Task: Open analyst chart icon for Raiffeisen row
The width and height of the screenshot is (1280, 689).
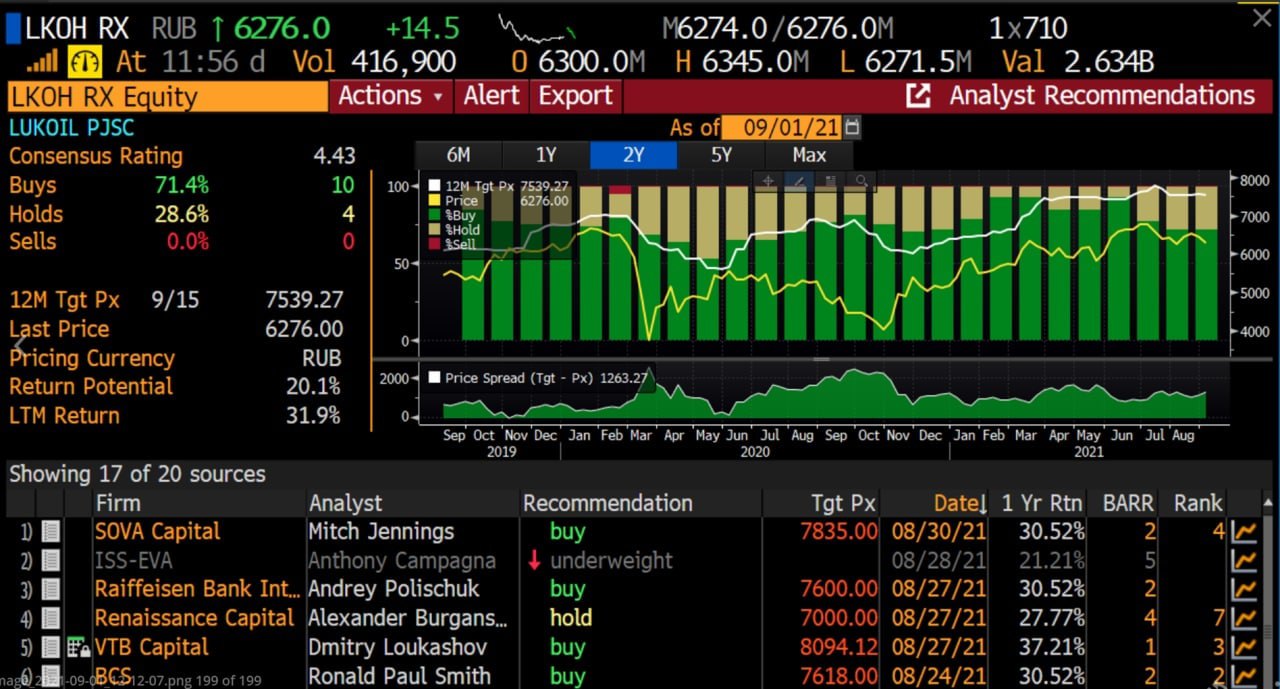Action: click(1245, 590)
